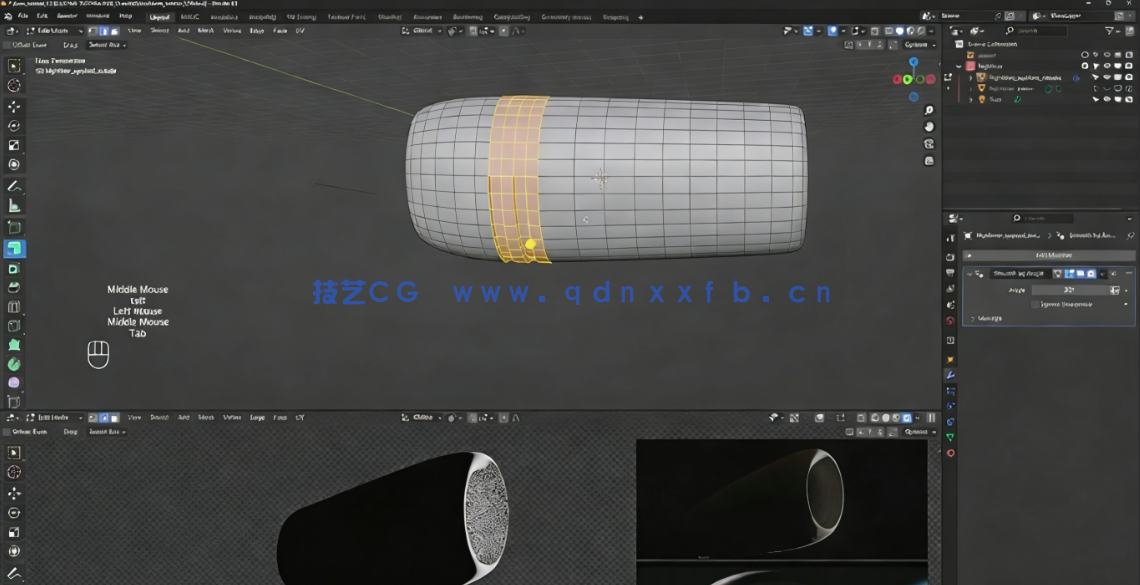
Task: Select the Cursor tool in the toolbar
Action: pos(13,87)
